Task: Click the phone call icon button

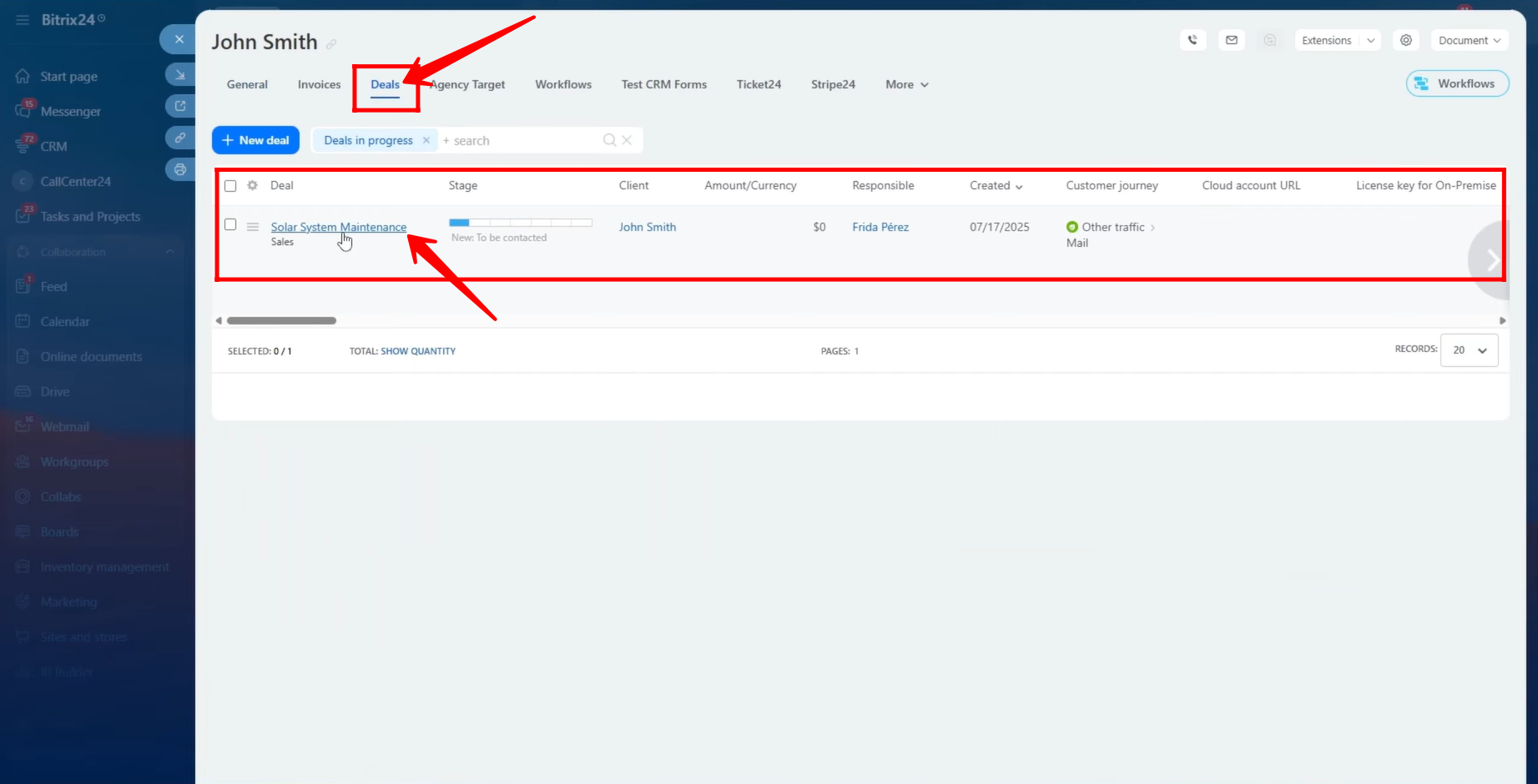Action: click(x=1193, y=40)
